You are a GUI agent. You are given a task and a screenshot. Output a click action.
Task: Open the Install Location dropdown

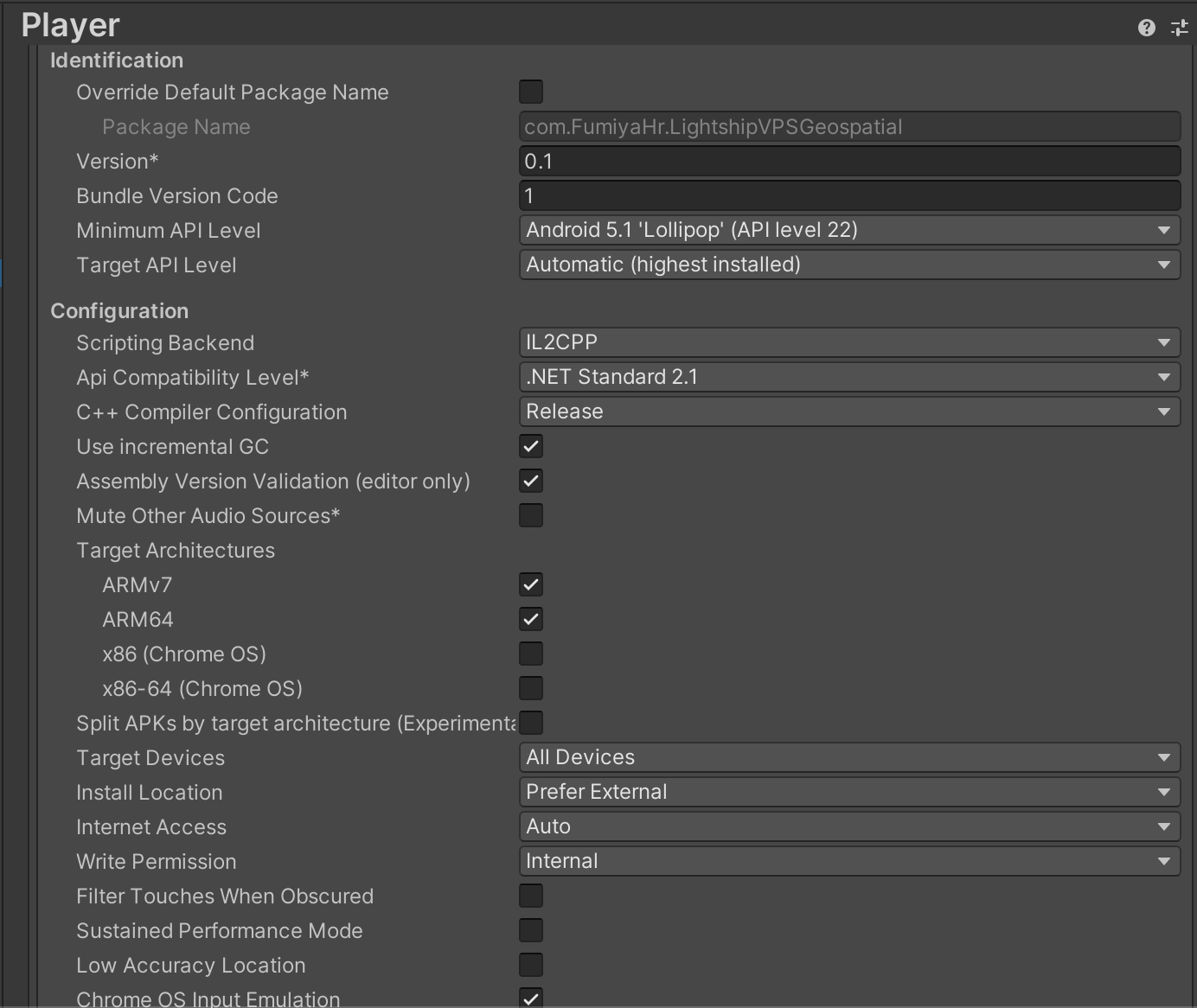click(x=849, y=792)
